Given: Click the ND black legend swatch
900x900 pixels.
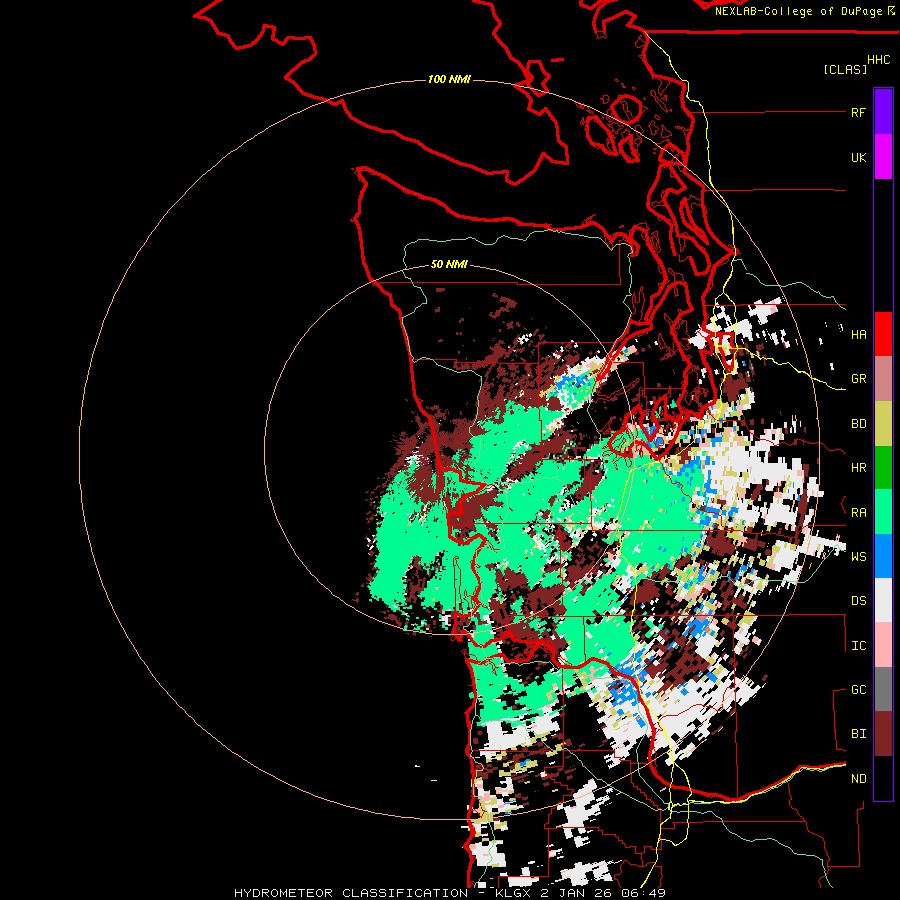Looking at the screenshot, I should [883, 778].
